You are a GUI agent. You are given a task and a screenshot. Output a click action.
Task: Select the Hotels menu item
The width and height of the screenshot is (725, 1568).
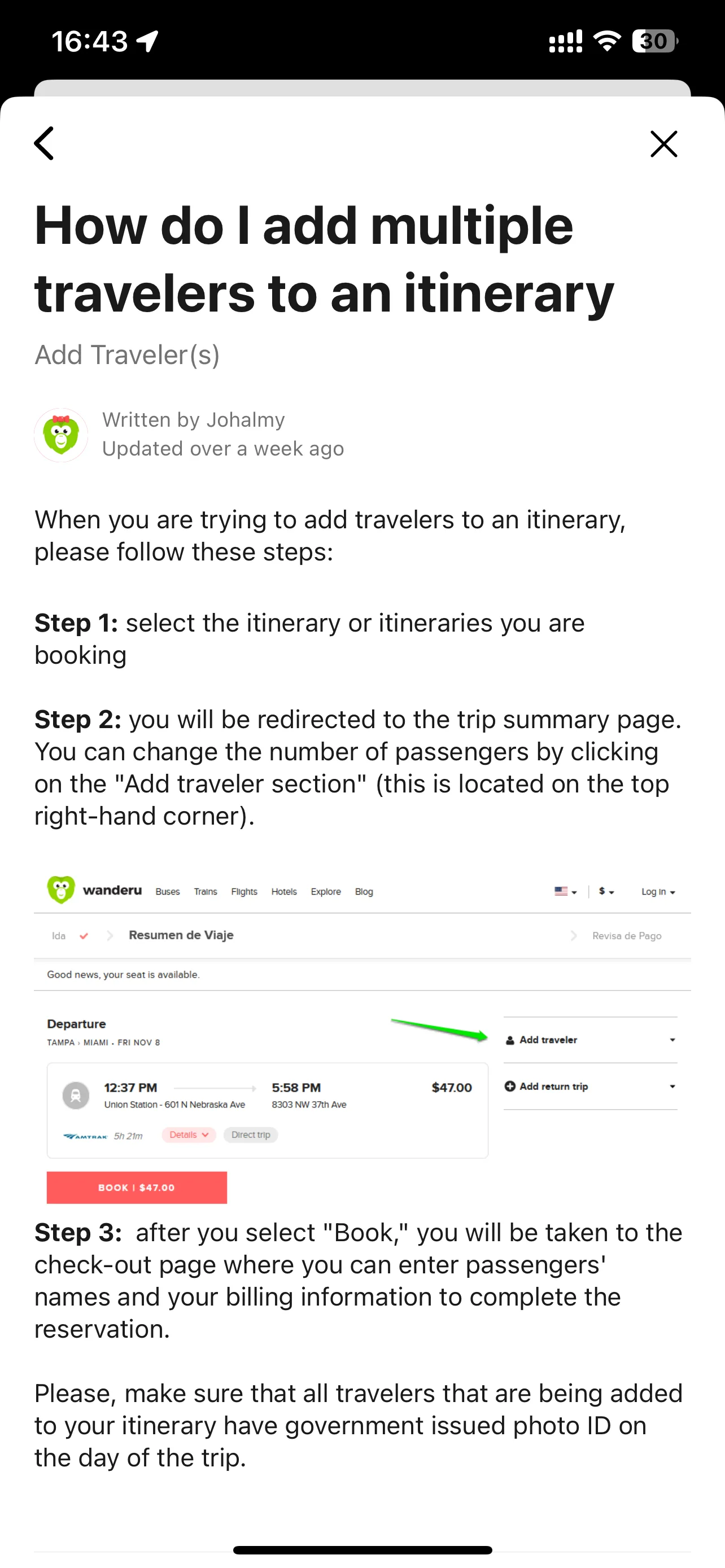pos(283,892)
